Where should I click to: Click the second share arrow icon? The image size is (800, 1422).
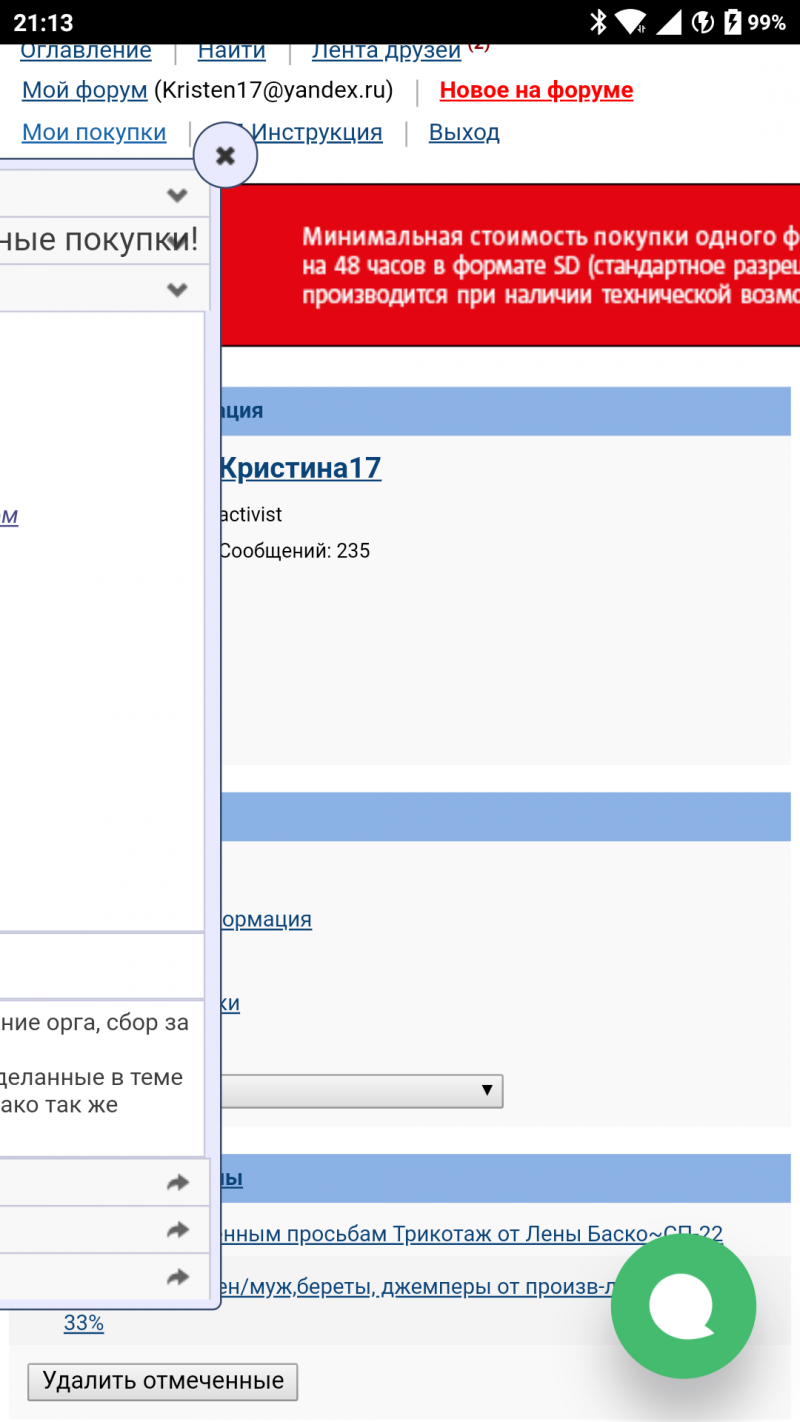tap(177, 1230)
